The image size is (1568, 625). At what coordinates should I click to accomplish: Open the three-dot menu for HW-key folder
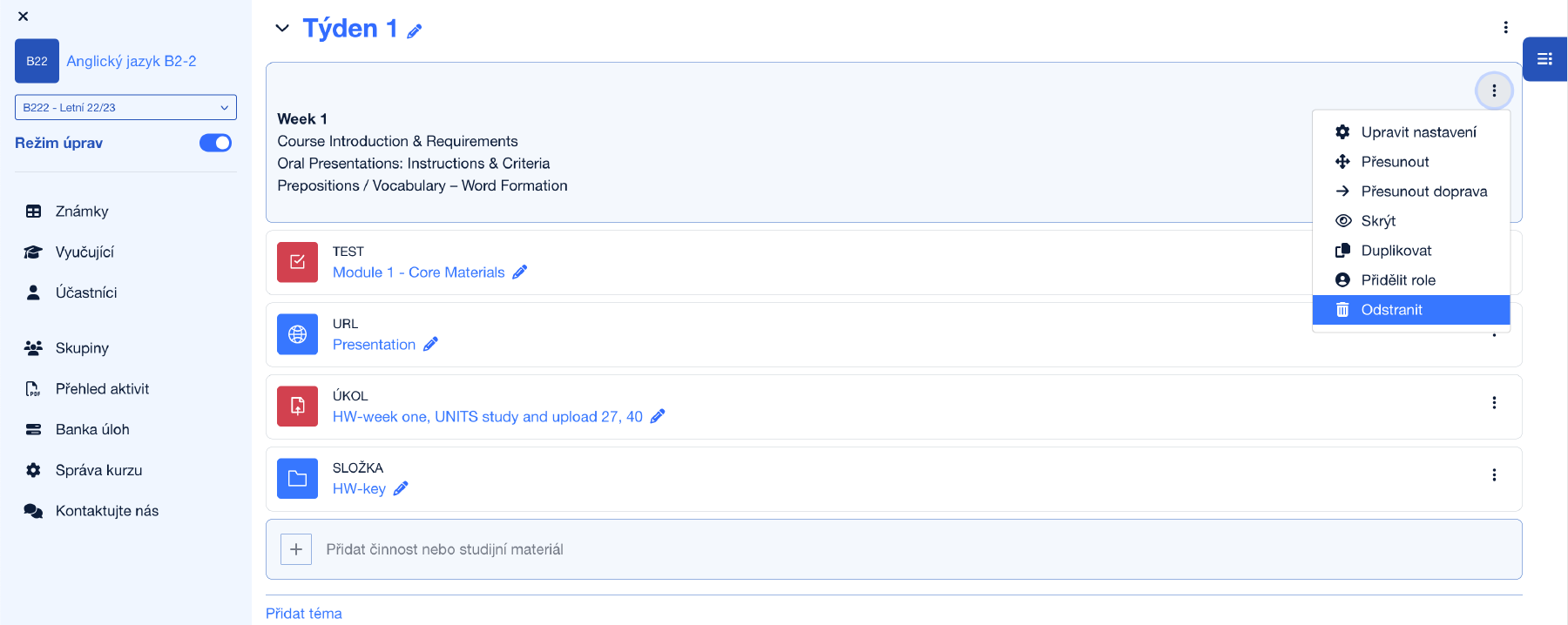coord(1494,475)
